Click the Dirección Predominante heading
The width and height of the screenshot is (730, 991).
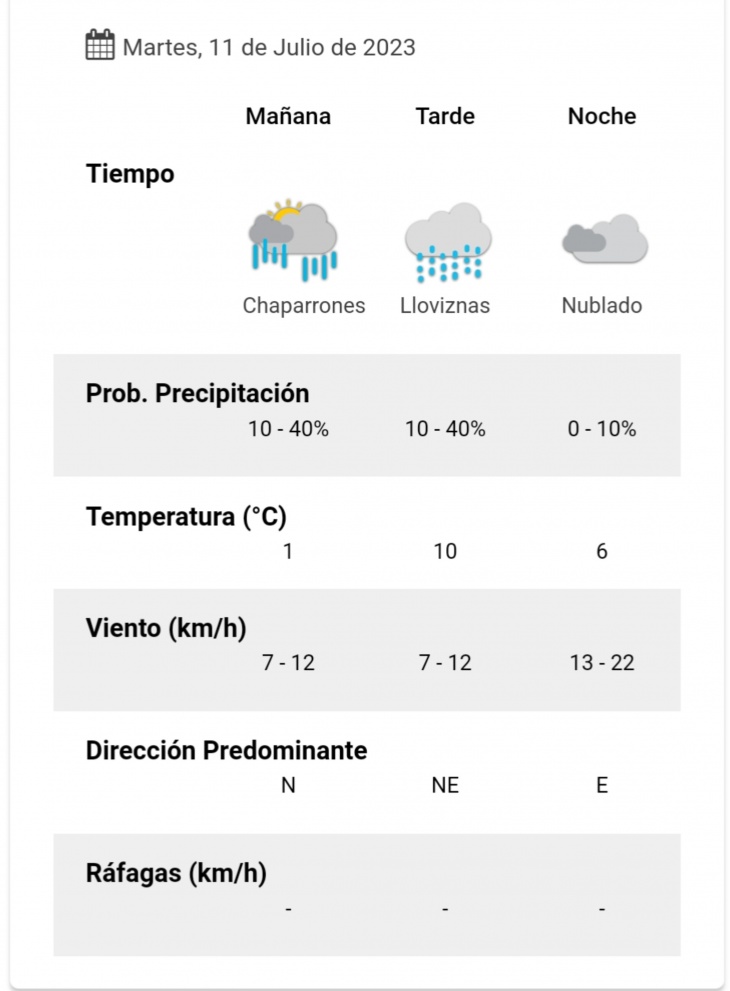coord(226,750)
